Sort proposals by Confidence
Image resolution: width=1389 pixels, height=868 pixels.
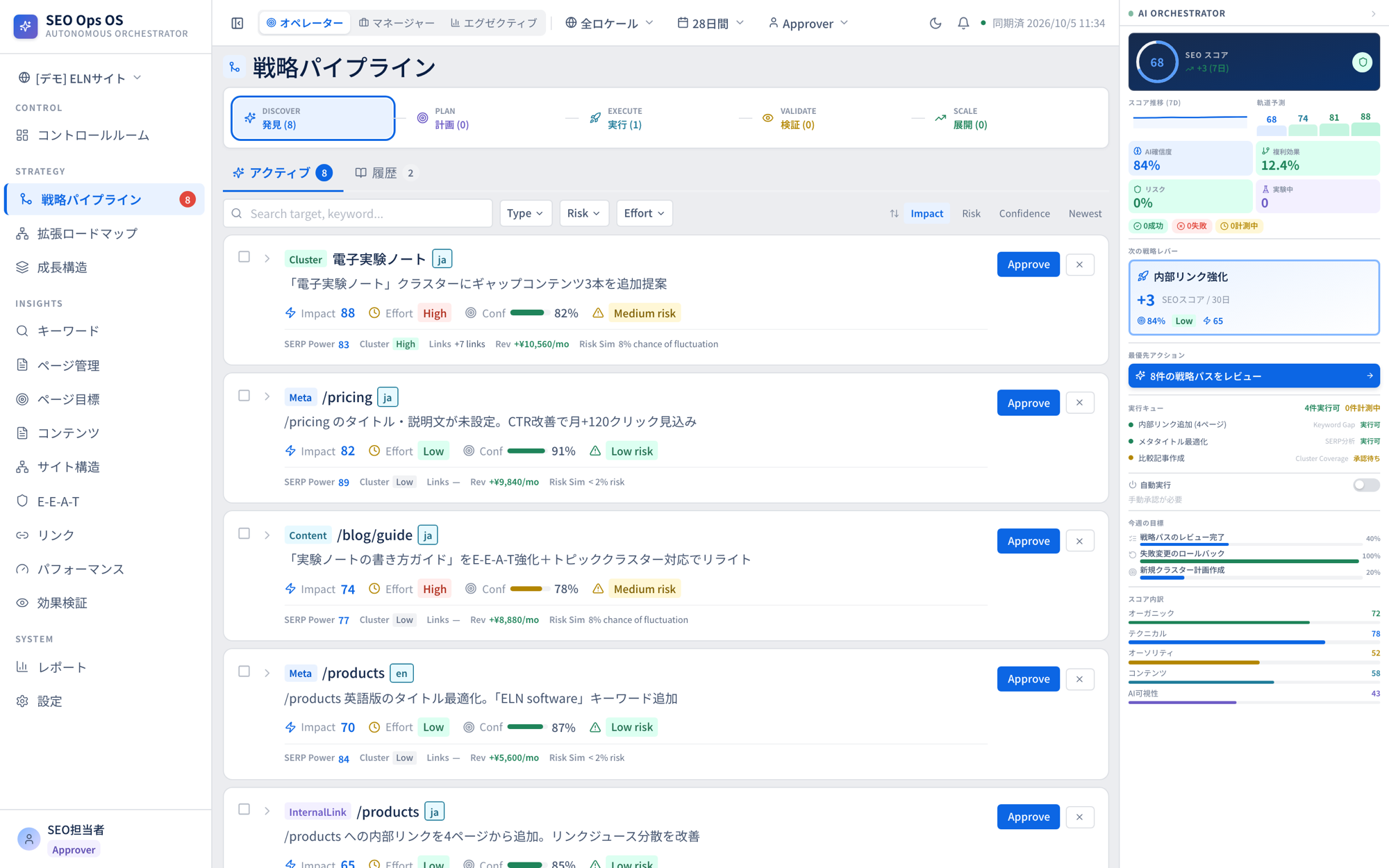click(1024, 213)
